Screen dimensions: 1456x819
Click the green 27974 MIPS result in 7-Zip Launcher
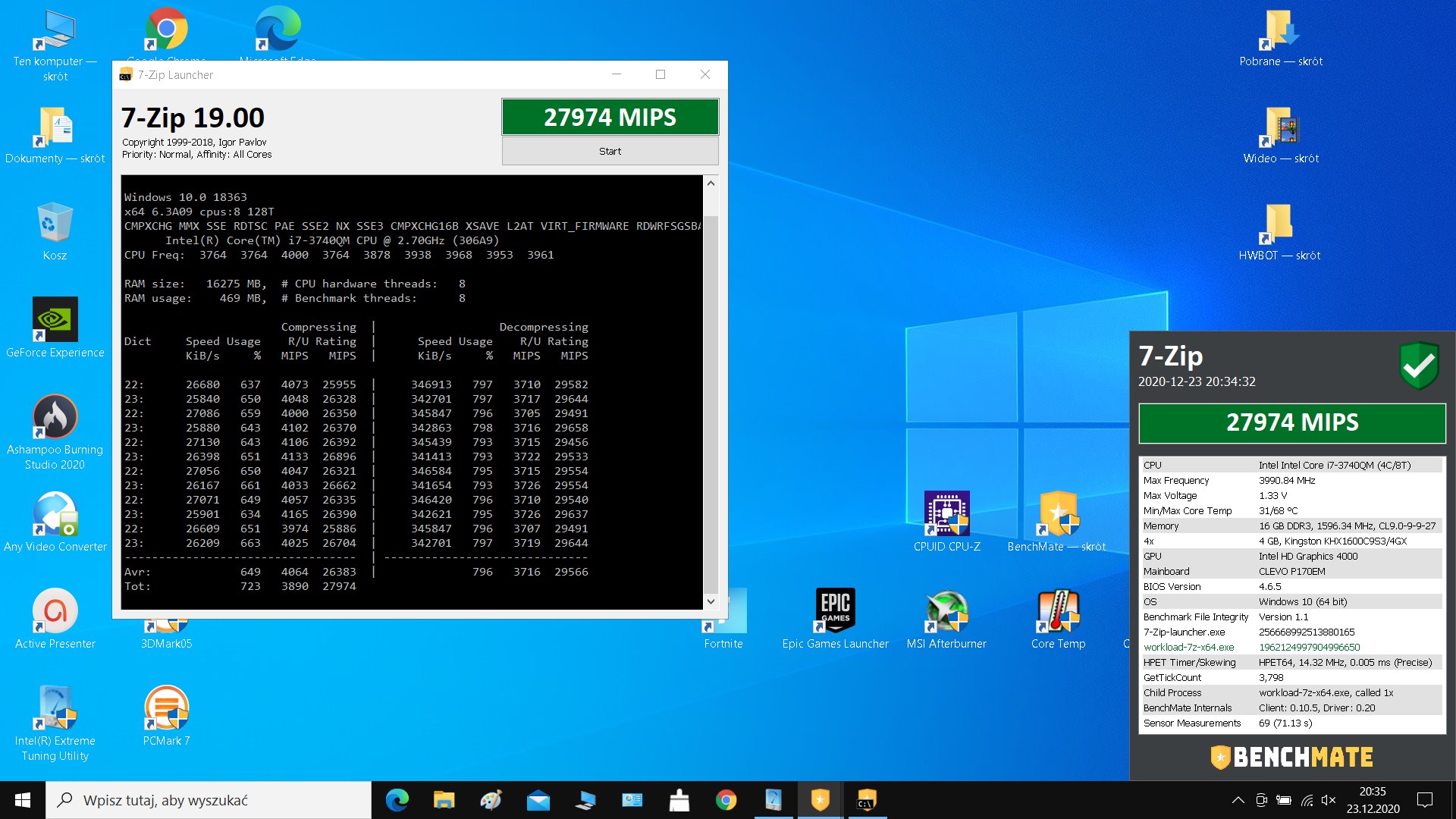(610, 118)
